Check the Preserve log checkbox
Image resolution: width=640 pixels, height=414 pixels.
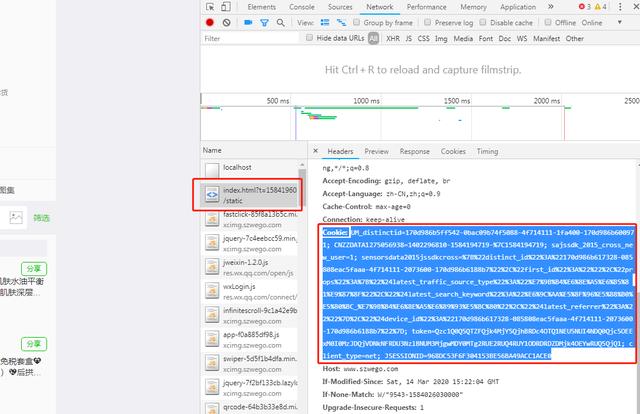[427, 22]
